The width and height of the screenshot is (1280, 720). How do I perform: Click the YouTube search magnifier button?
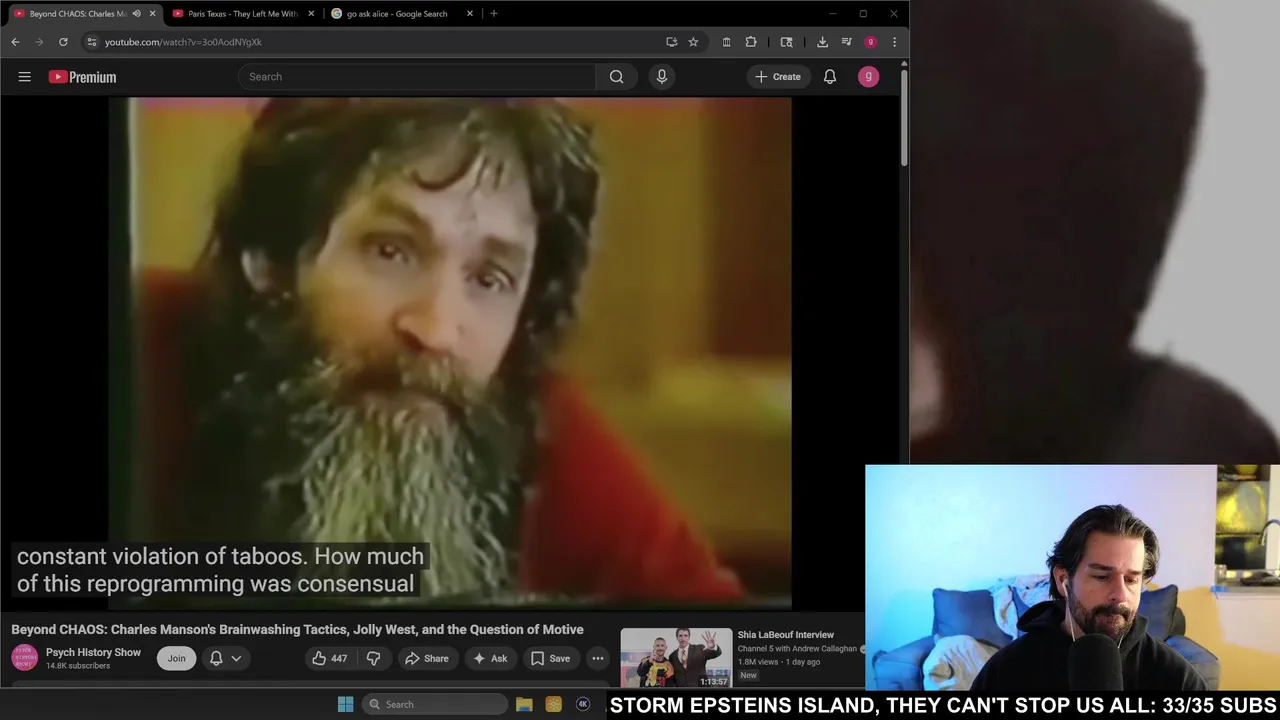pos(617,77)
